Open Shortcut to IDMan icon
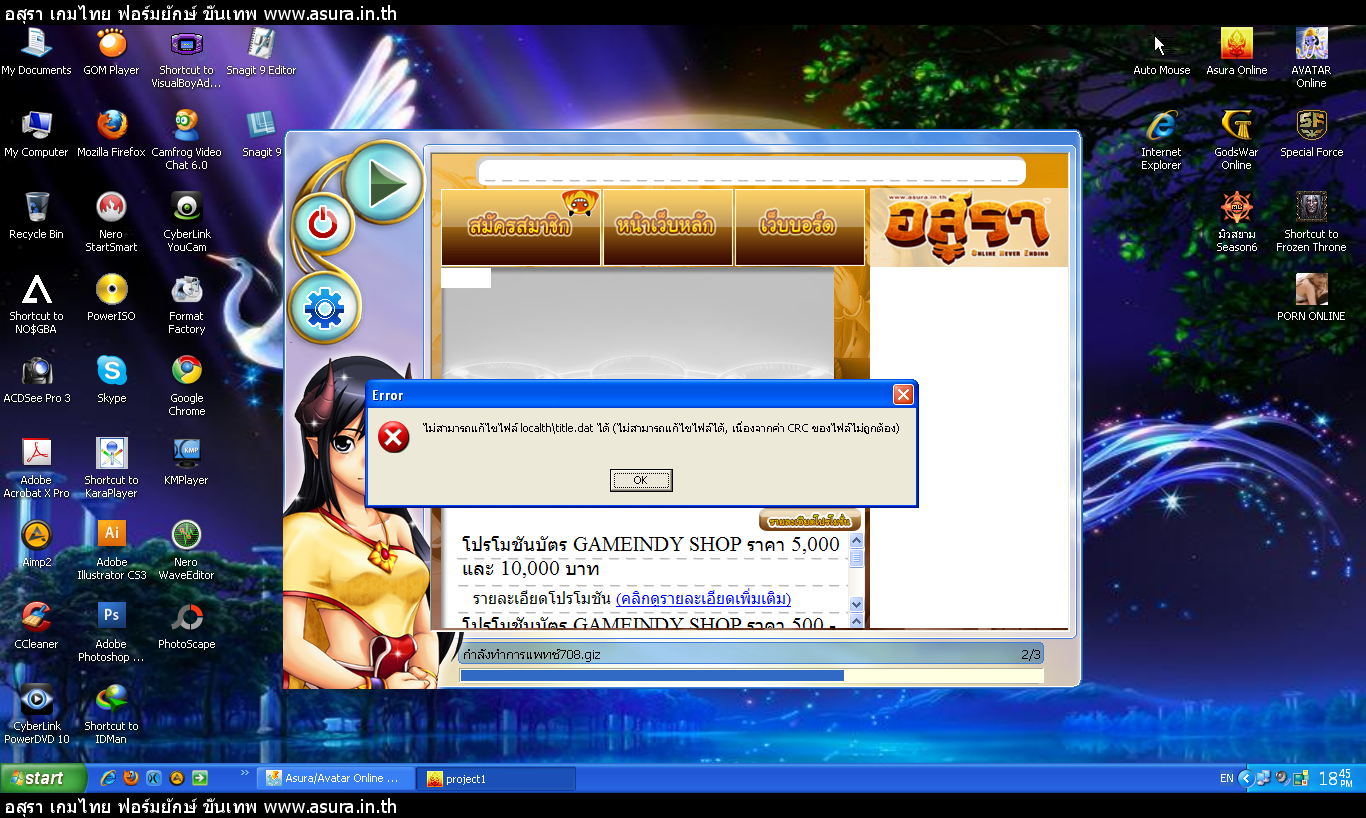 (111, 714)
